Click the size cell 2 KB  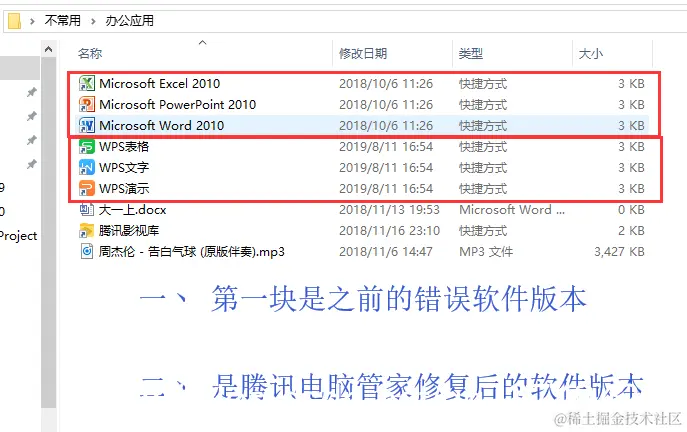pos(631,230)
